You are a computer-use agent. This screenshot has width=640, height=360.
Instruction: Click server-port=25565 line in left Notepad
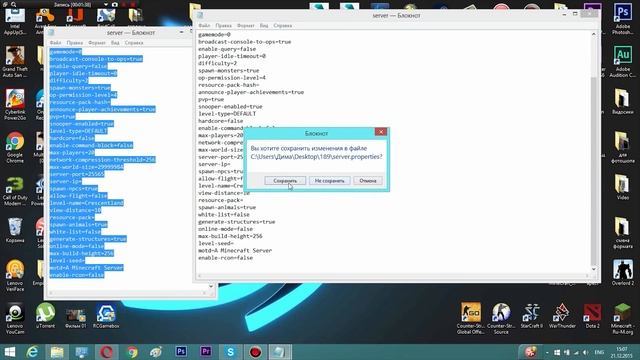tap(77, 174)
